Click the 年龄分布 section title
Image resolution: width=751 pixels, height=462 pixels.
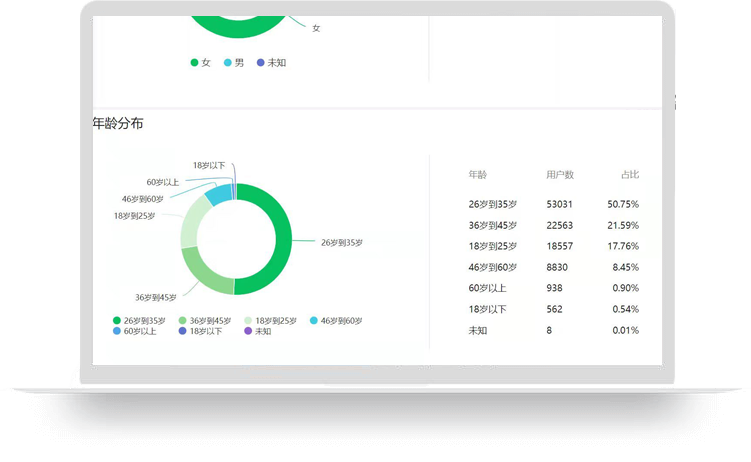117,124
